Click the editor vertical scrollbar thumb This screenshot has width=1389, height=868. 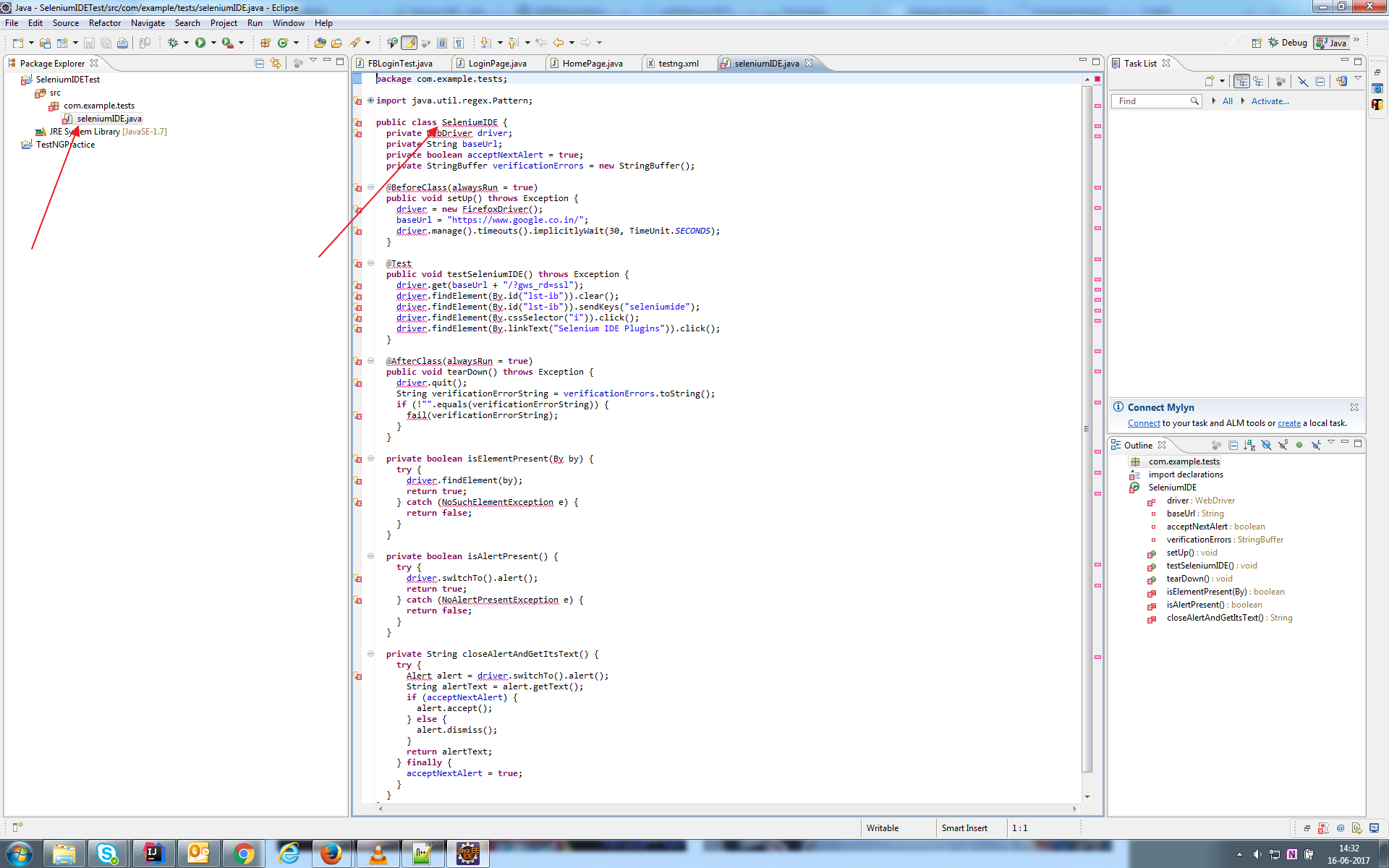coord(1087,429)
